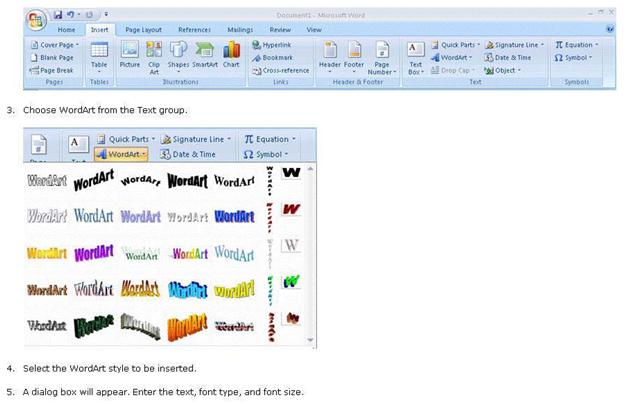Viewport: 628px width, 404px height.
Task: Switch to the Home tab
Action: pyautogui.click(x=66, y=30)
